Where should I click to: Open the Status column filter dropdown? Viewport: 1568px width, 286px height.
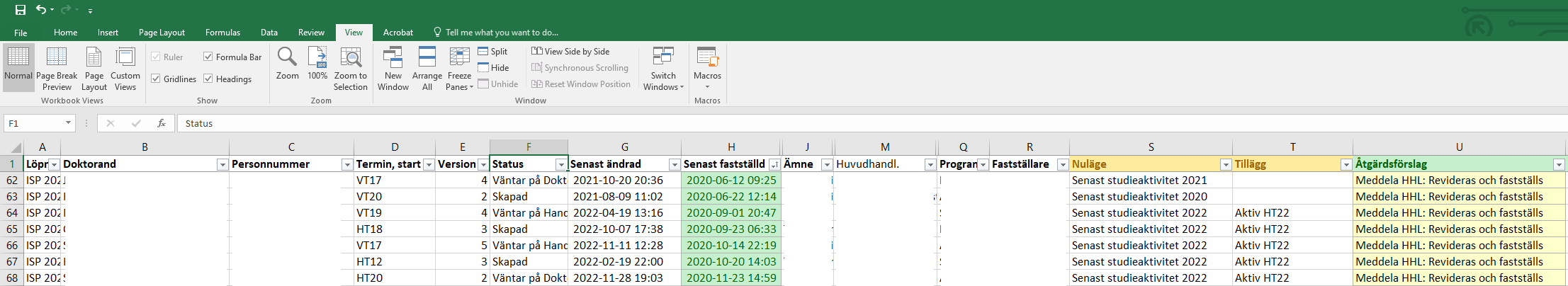click(x=560, y=164)
